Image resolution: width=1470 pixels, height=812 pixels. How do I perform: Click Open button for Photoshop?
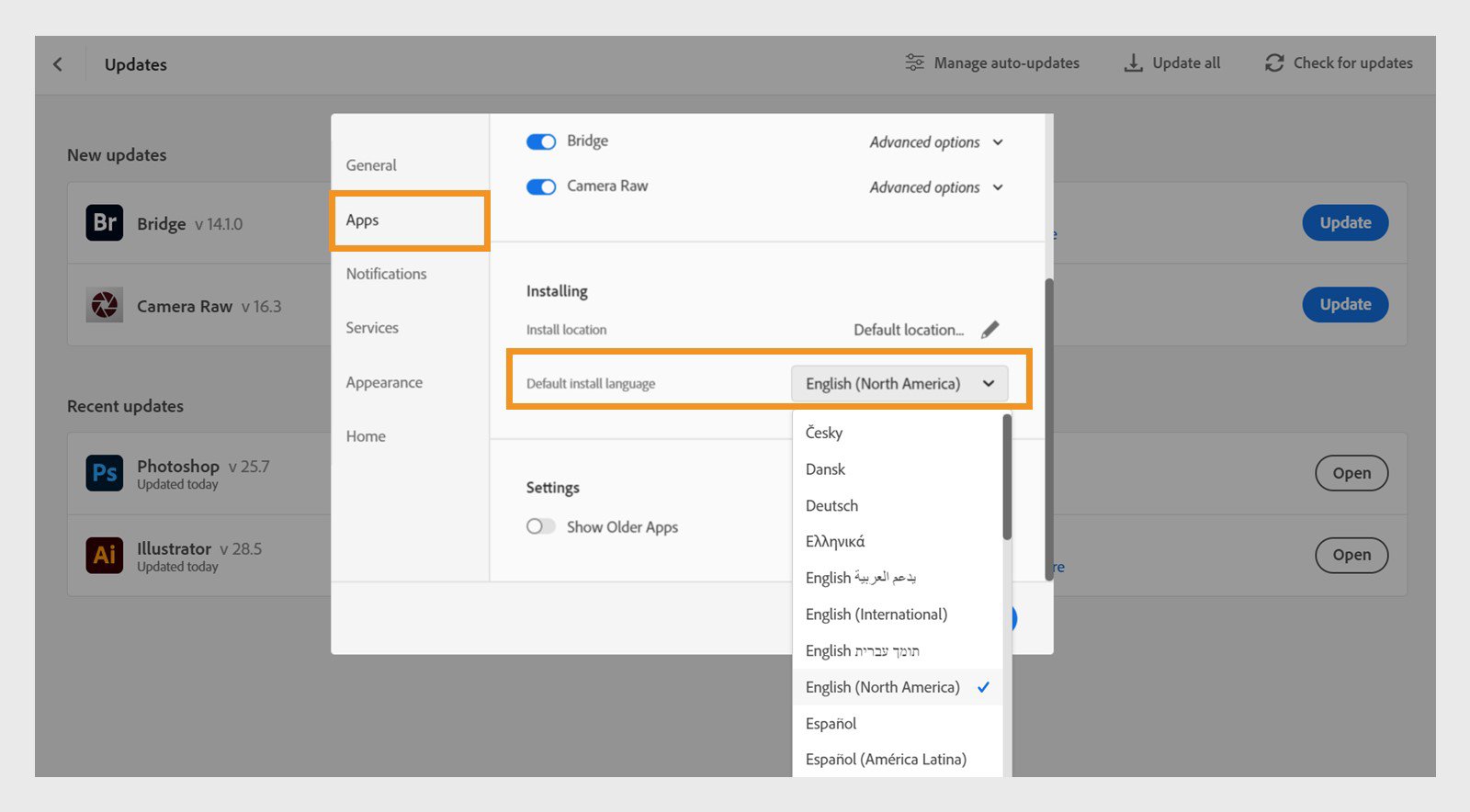tap(1351, 473)
